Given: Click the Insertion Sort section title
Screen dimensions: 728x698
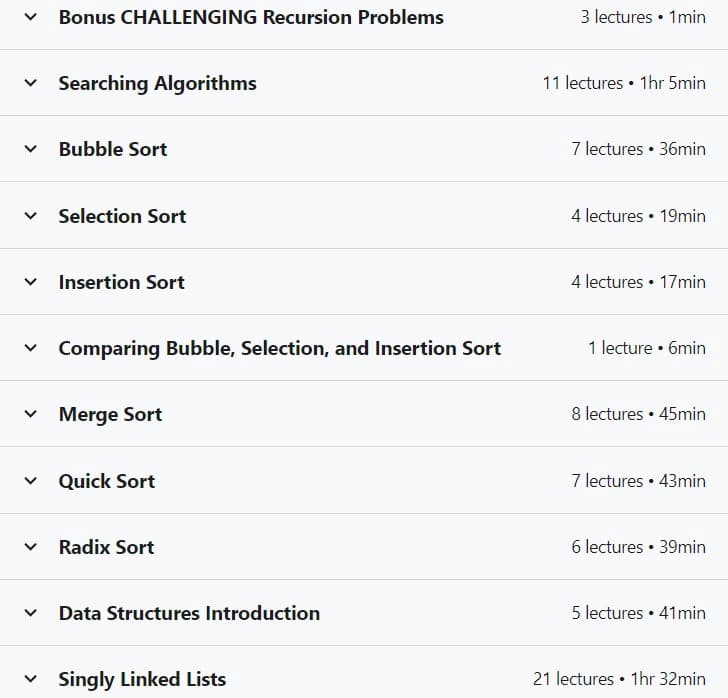Looking at the screenshot, I should click(122, 282).
